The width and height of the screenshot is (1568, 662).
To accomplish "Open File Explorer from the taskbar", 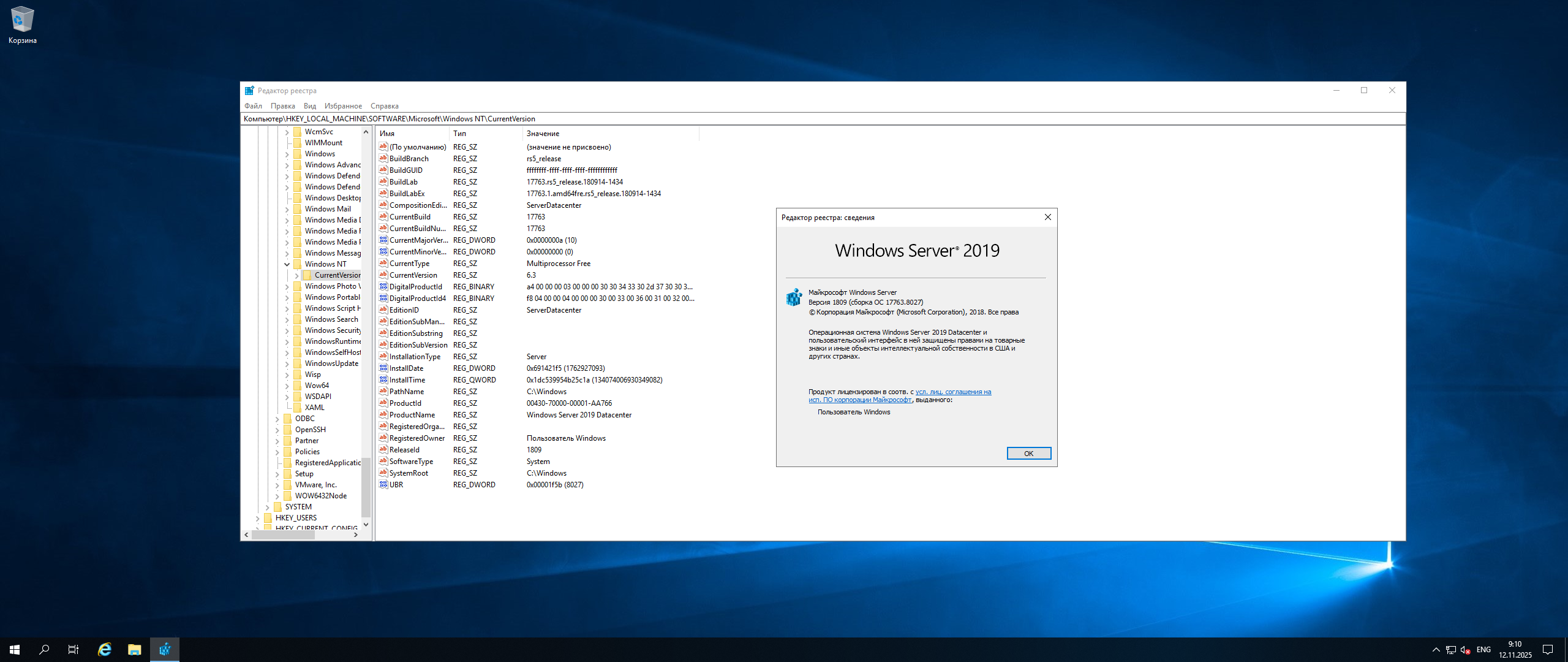I will click(x=134, y=650).
